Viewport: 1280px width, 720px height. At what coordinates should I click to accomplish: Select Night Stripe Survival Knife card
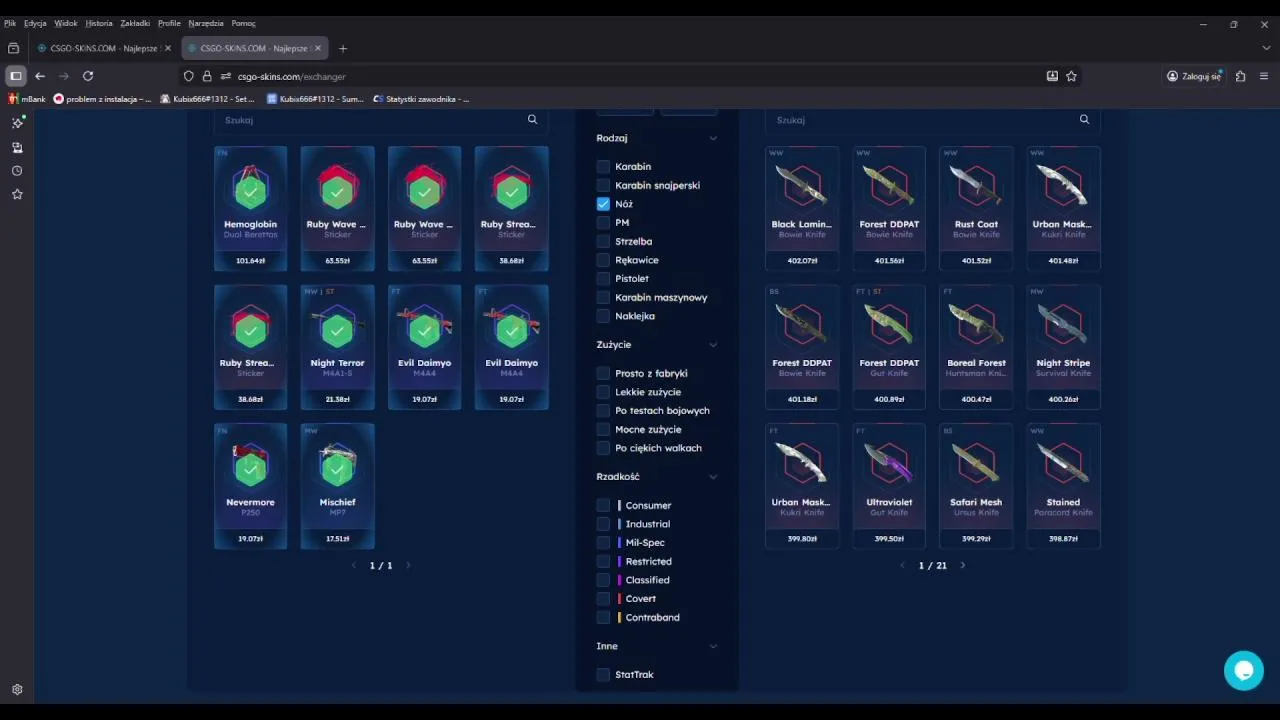pos(1063,347)
